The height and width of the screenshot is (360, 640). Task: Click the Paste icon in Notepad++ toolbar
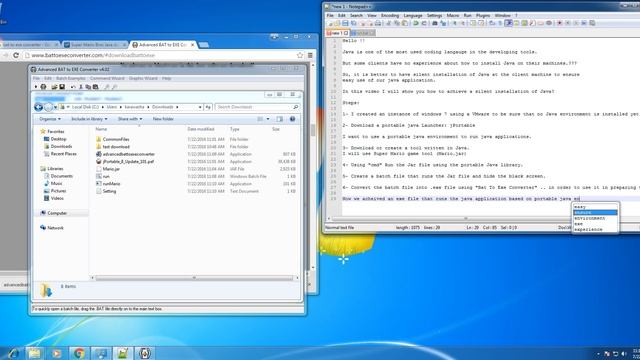tap(405, 23)
